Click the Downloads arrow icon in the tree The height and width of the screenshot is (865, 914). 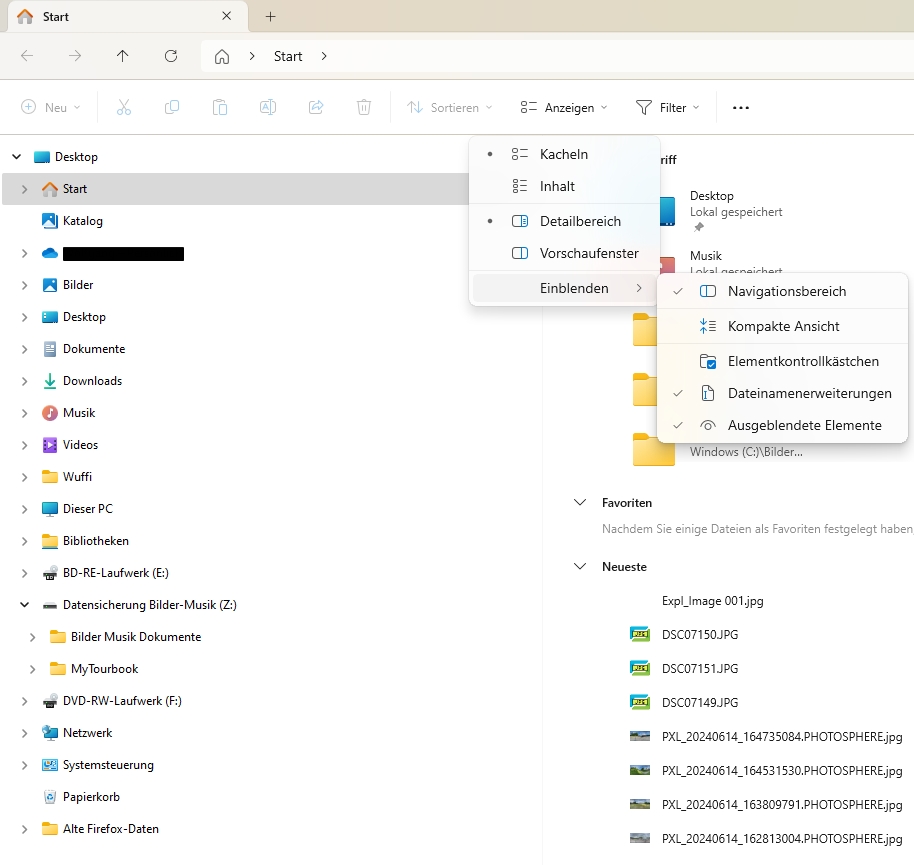click(50, 381)
